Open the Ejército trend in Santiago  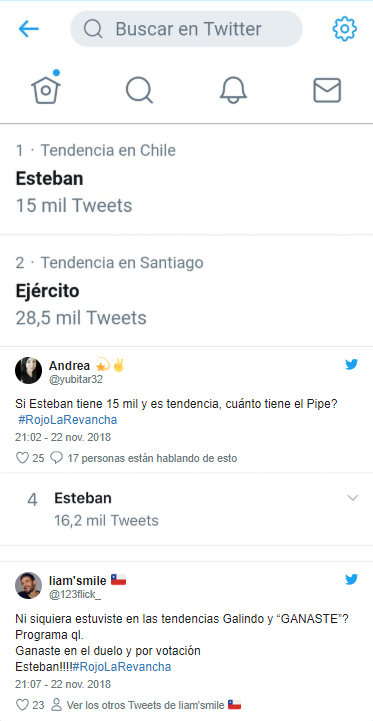click(186, 291)
